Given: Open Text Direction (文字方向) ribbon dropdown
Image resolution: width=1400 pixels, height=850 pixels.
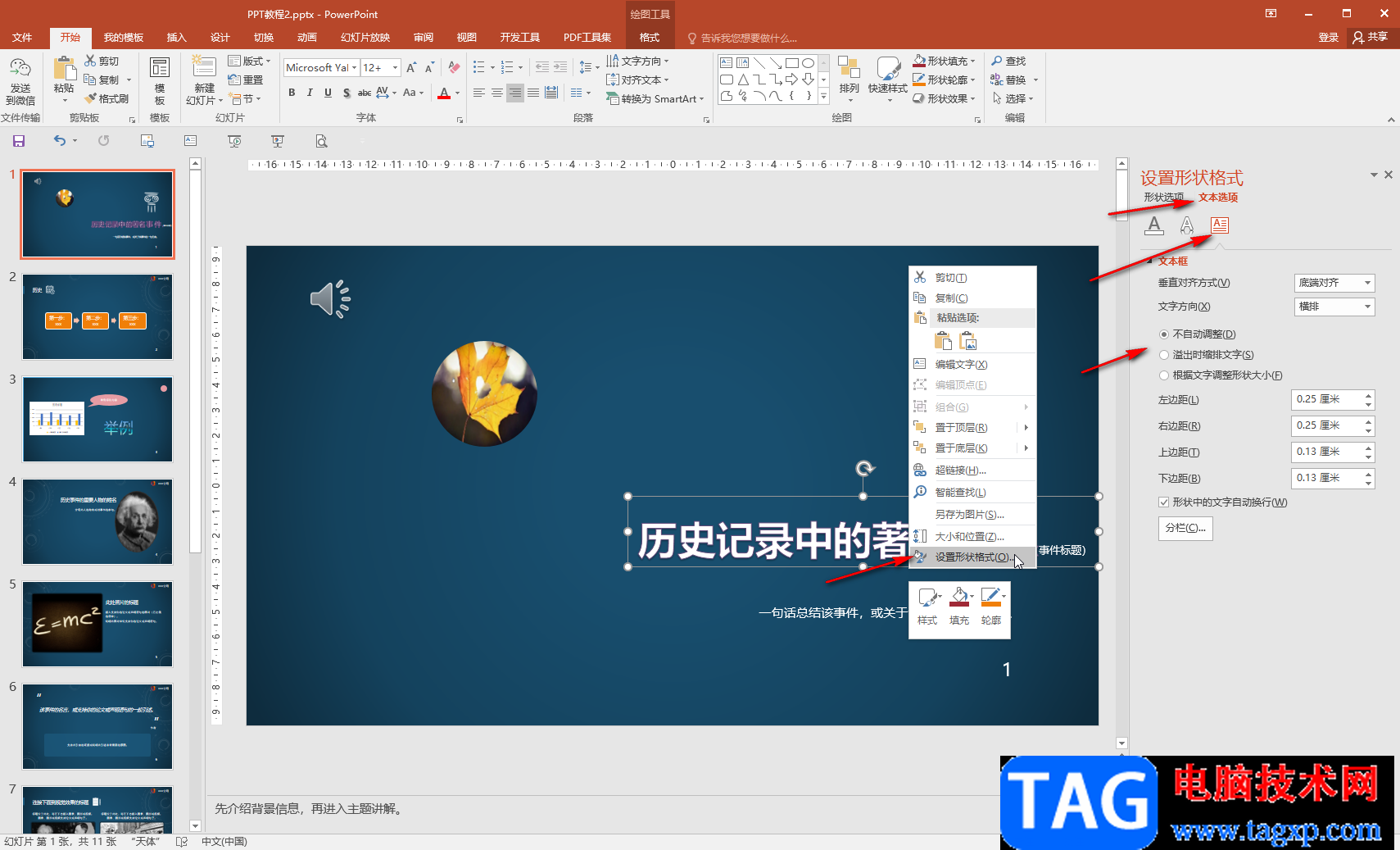Looking at the screenshot, I should tap(637, 61).
